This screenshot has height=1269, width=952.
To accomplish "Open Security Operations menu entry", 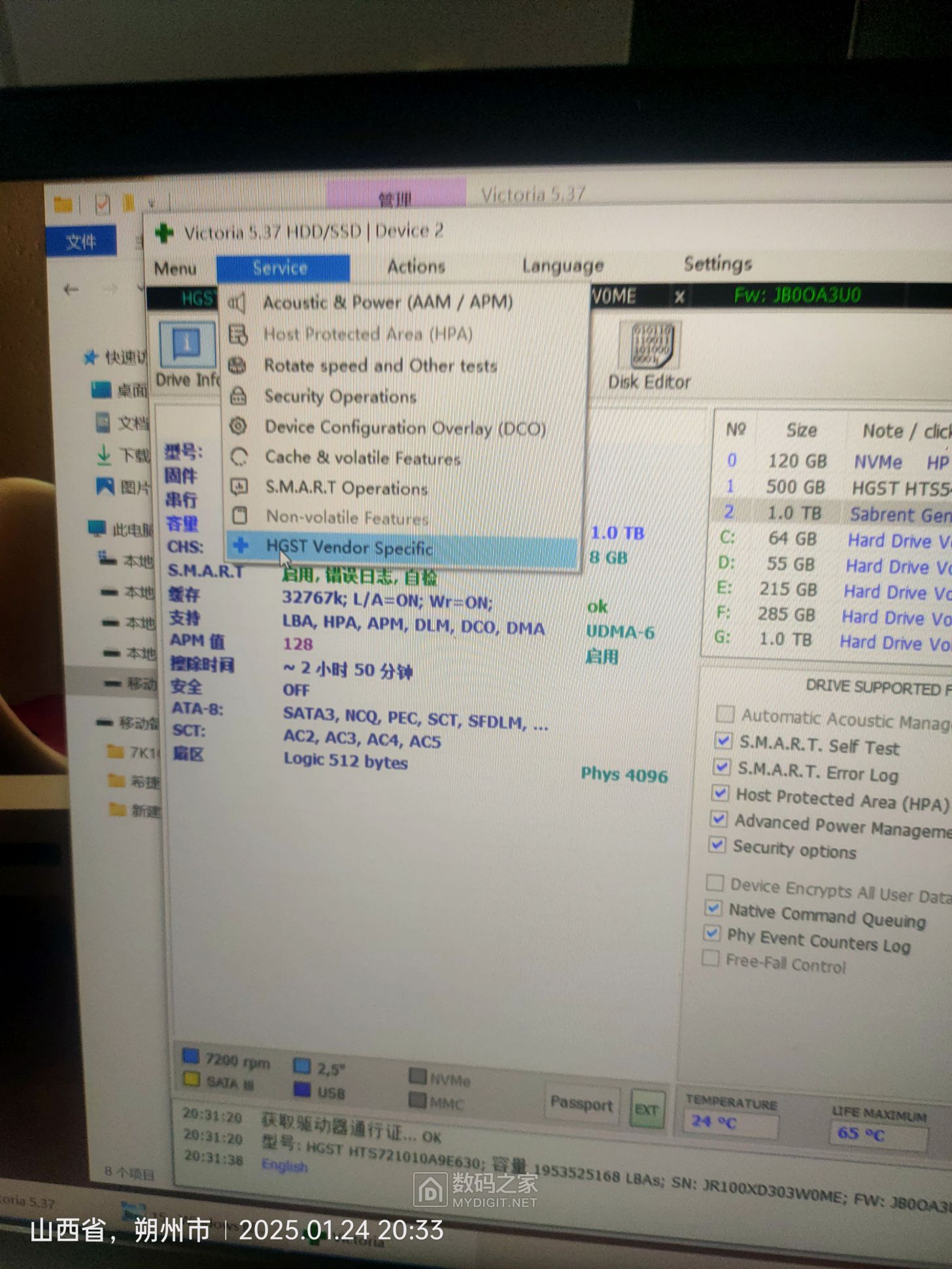I will pyautogui.click(x=340, y=396).
